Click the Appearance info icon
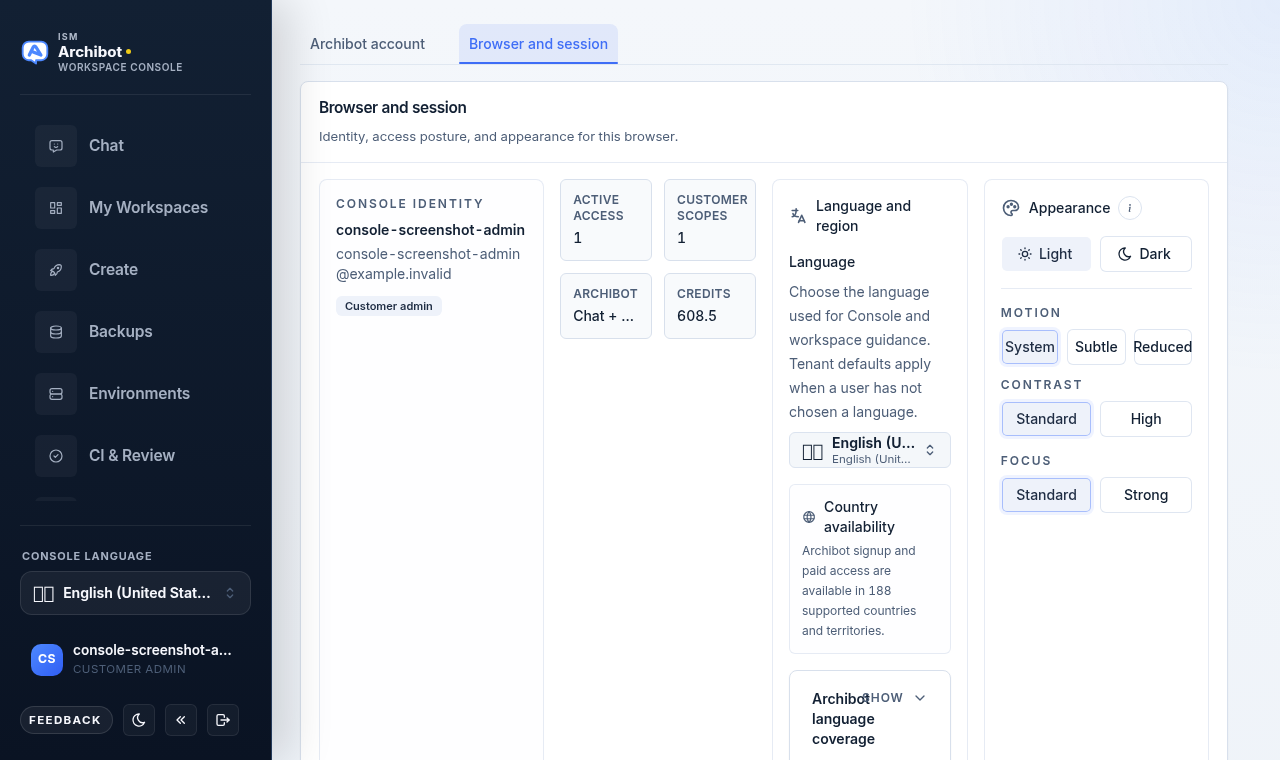This screenshot has height=760, width=1280. 1130,208
